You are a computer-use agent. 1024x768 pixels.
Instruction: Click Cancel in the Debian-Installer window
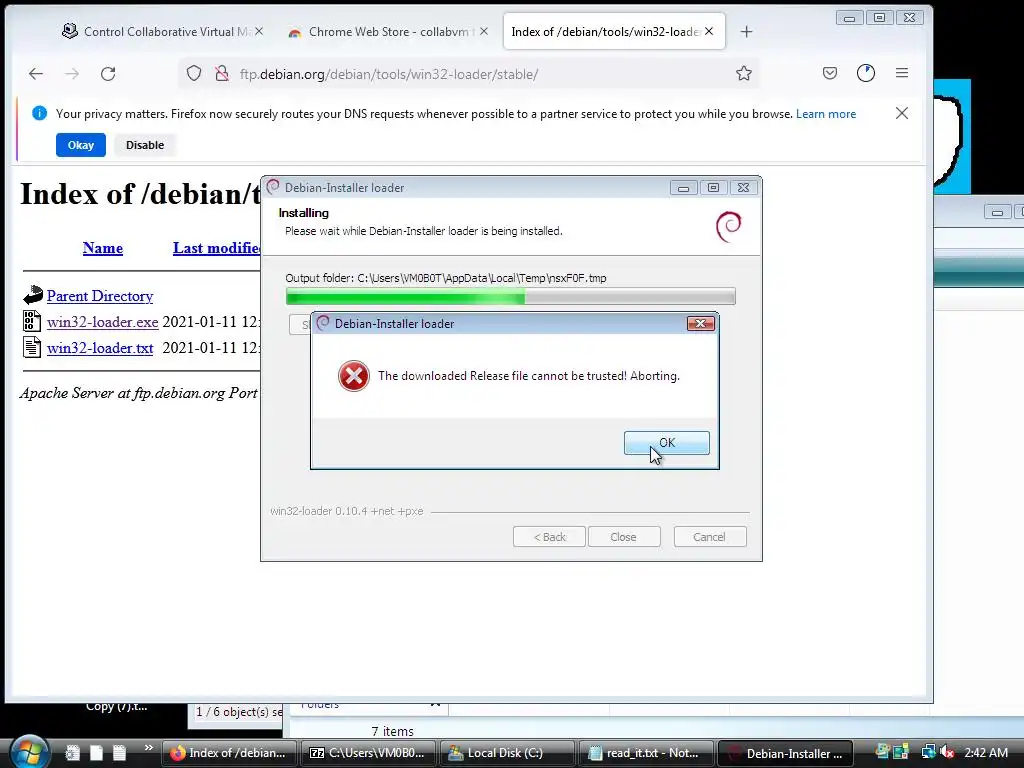click(x=709, y=536)
